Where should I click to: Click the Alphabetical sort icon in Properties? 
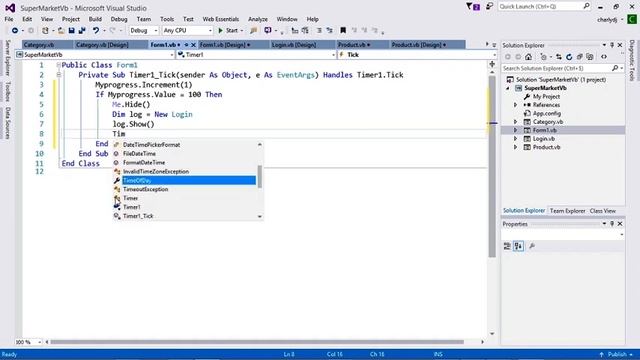[518, 246]
